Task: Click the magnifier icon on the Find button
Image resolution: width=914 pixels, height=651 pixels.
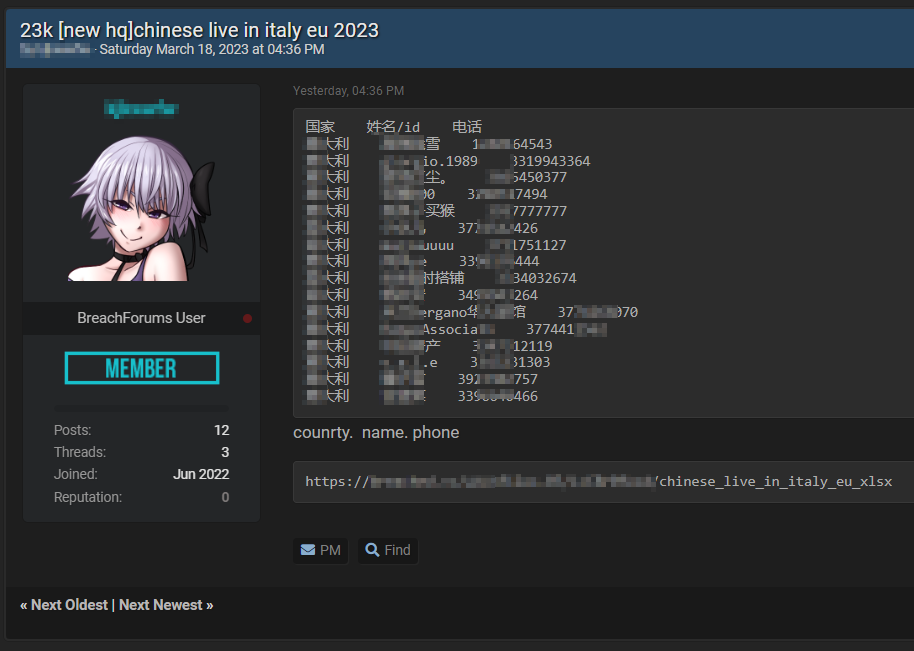Action: pos(372,550)
